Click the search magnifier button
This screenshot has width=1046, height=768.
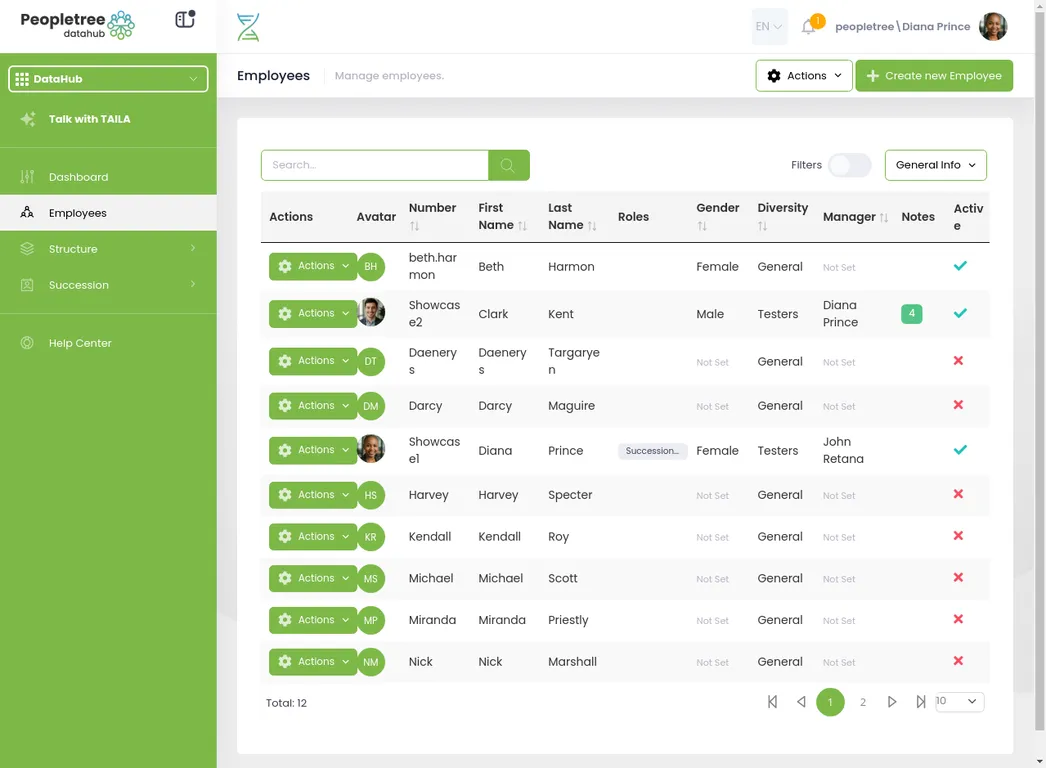pyautogui.click(x=508, y=165)
